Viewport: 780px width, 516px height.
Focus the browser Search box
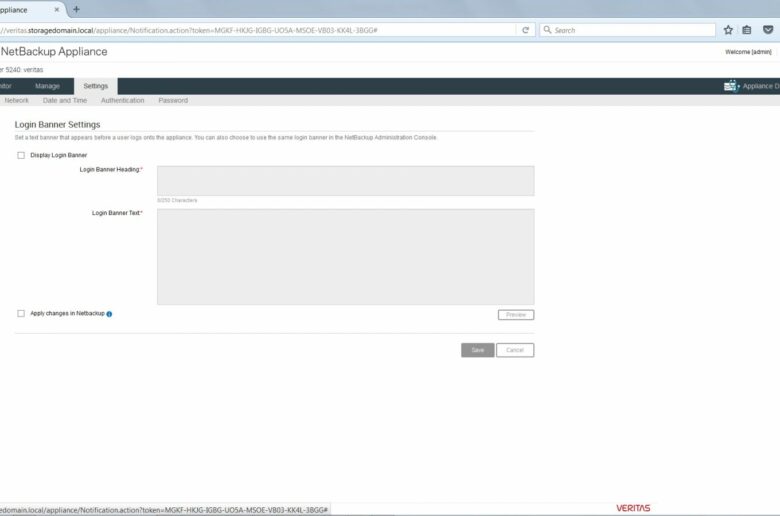[628, 30]
